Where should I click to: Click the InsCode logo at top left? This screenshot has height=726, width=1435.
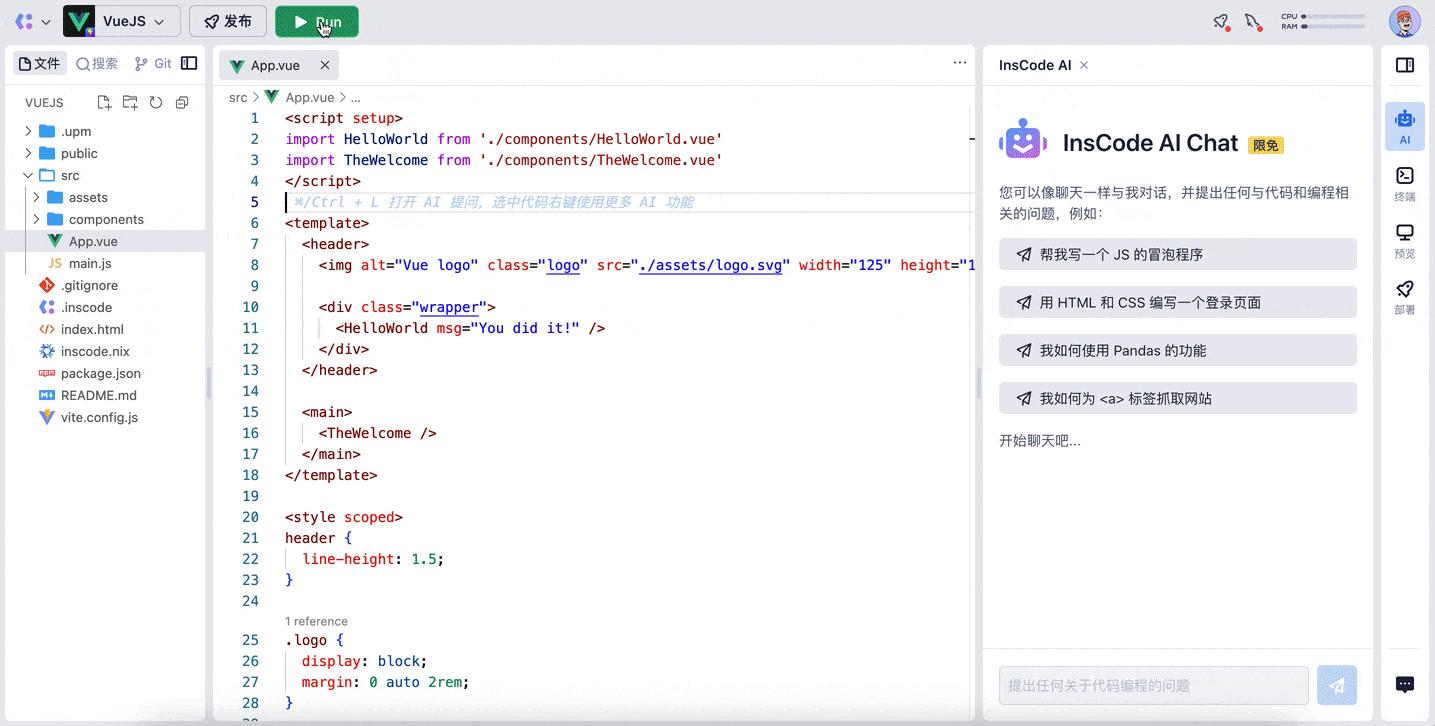click(24, 21)
